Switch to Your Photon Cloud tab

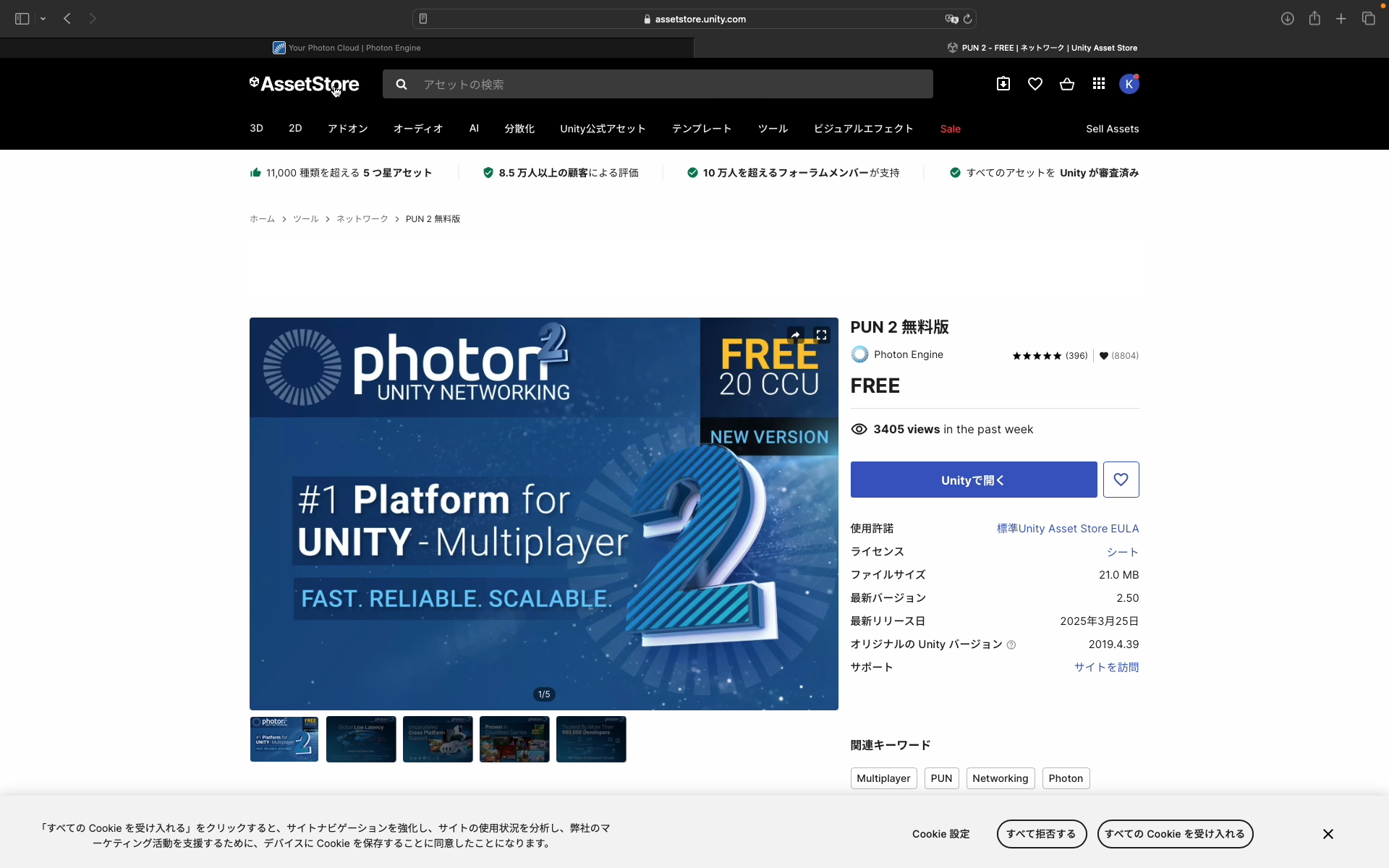pyautogui.click(x=347, y=48)
